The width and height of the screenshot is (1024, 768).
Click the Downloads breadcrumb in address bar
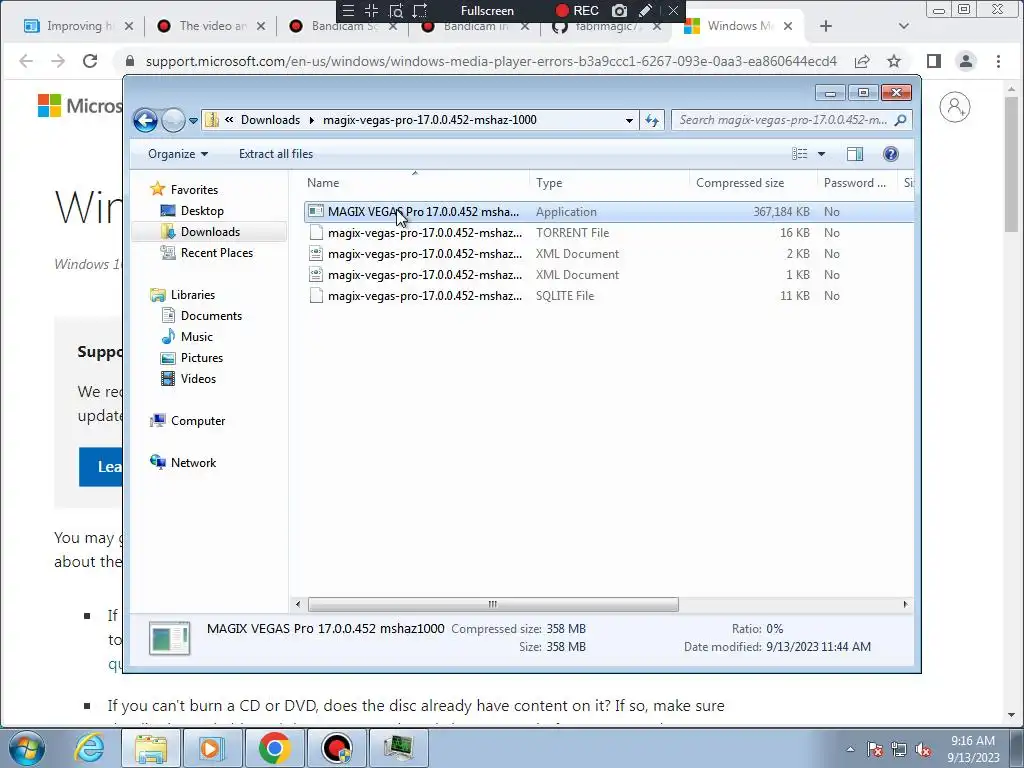click(x=270, y=120)
